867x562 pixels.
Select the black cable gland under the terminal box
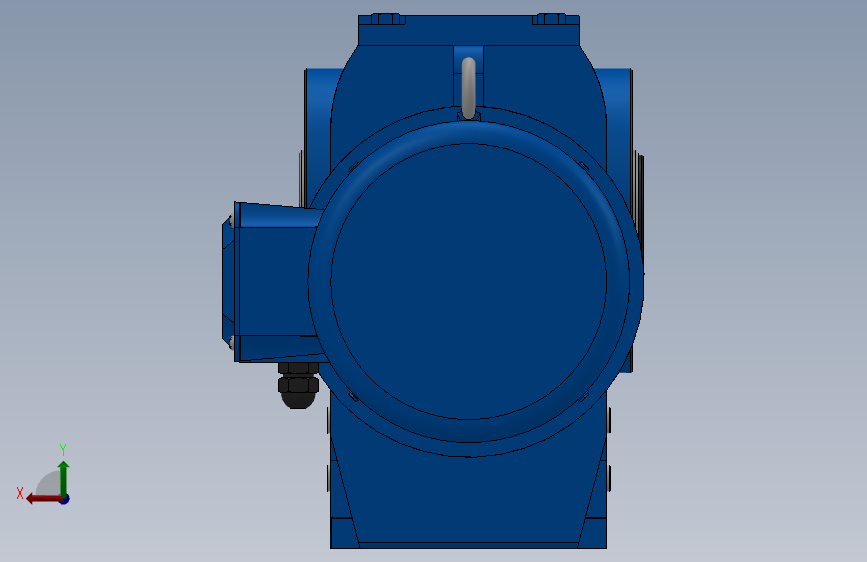click(x=298, y=386)
